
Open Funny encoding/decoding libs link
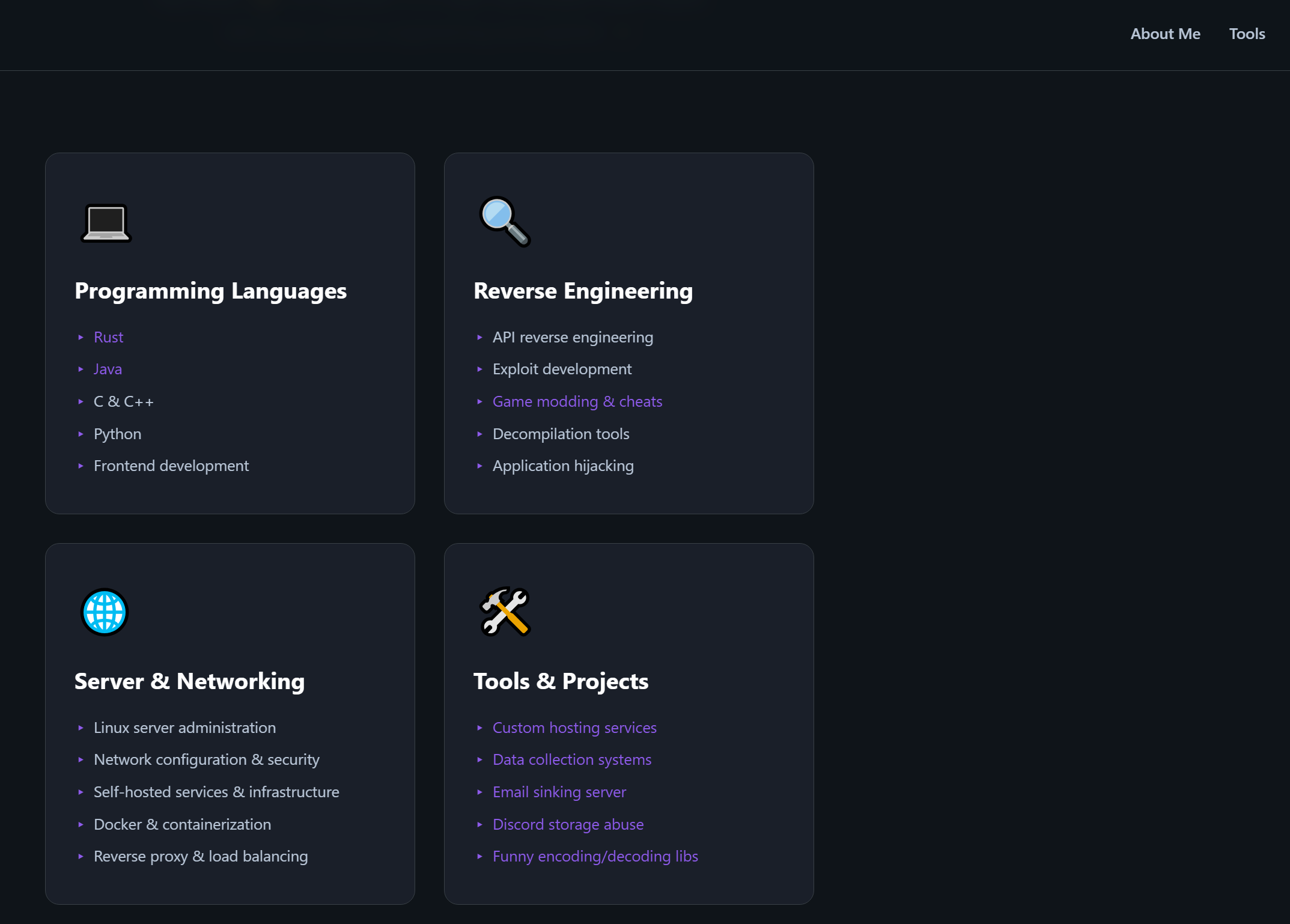click(595, 856)
